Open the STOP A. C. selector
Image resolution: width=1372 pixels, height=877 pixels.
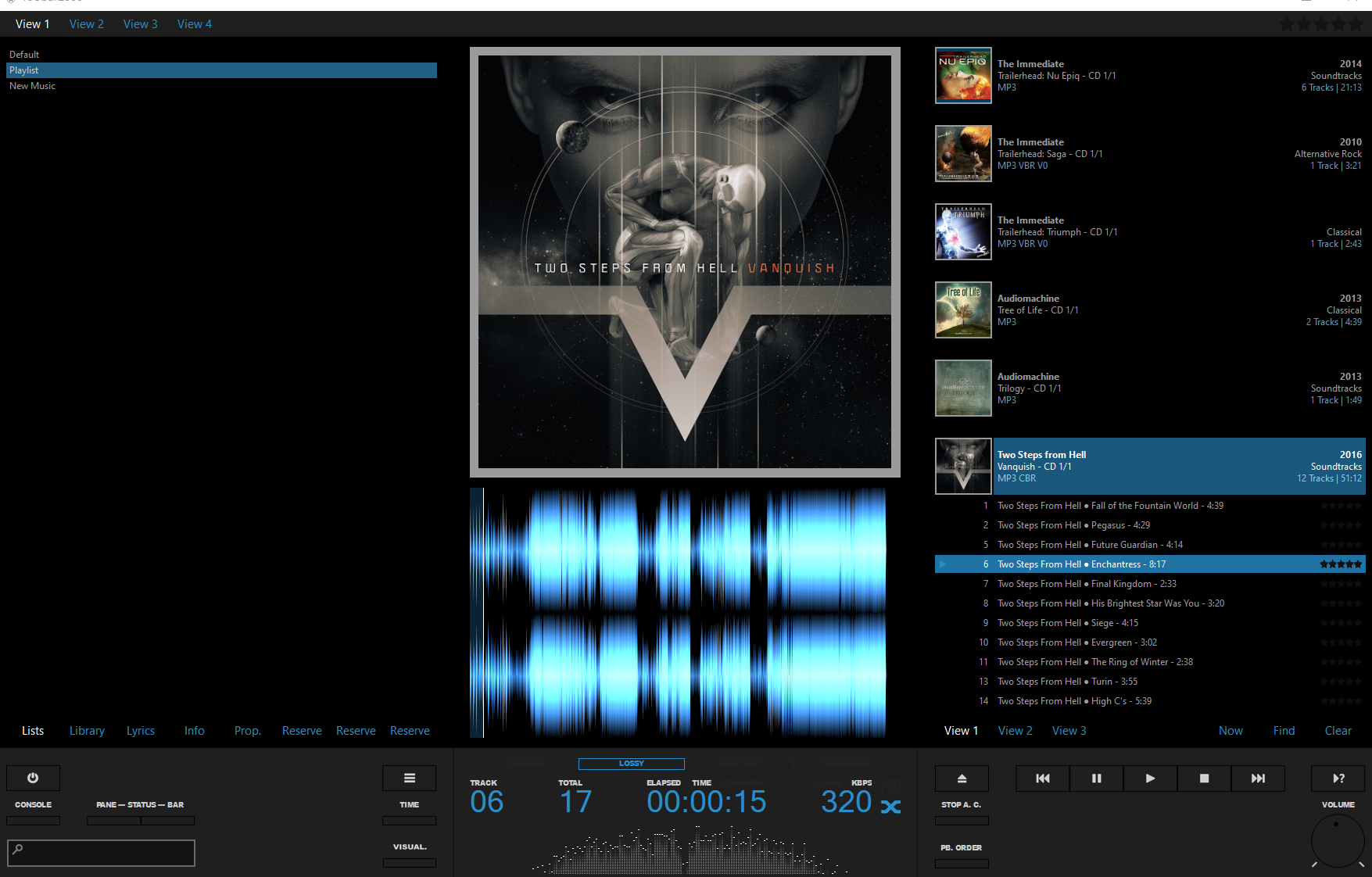coord(962,820)
